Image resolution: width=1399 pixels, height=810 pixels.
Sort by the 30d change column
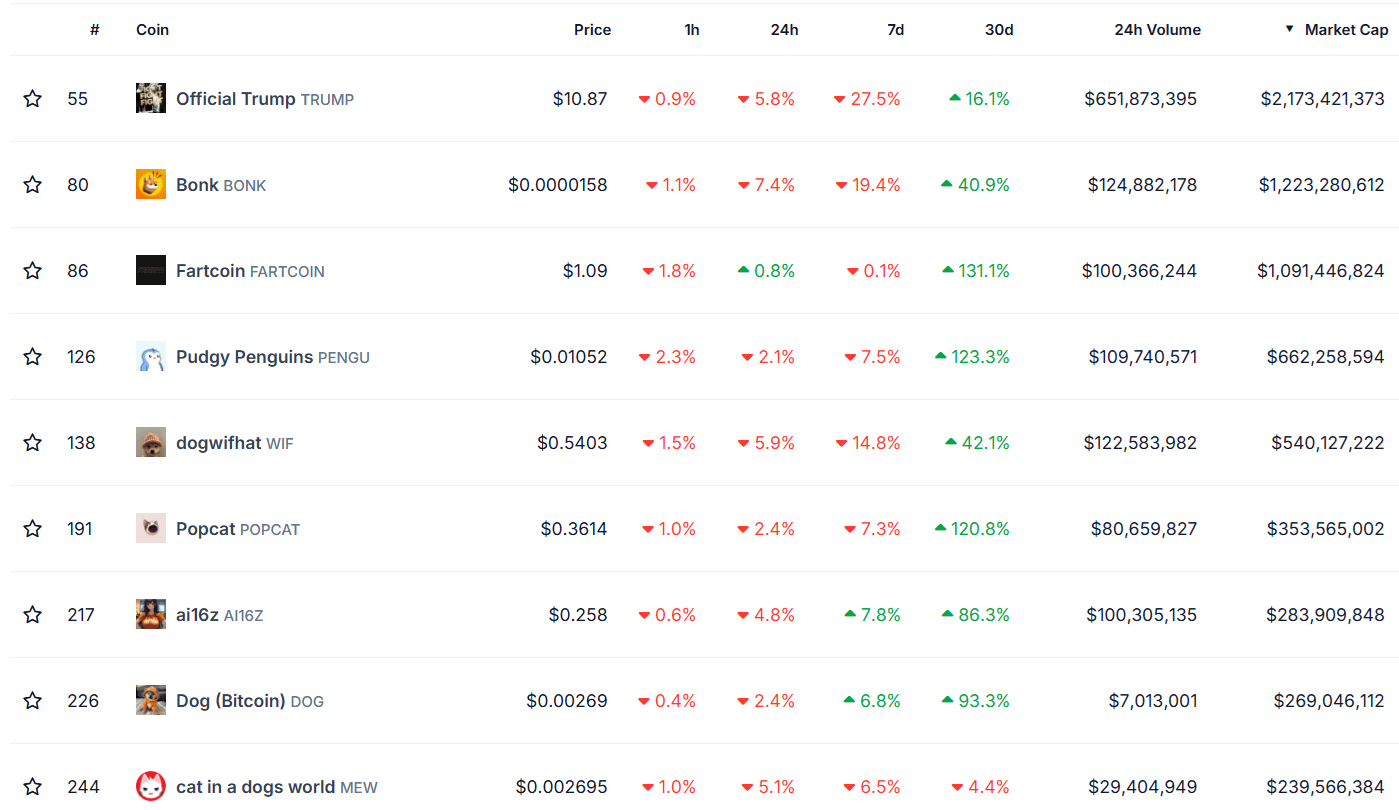(x=998, y=30)
